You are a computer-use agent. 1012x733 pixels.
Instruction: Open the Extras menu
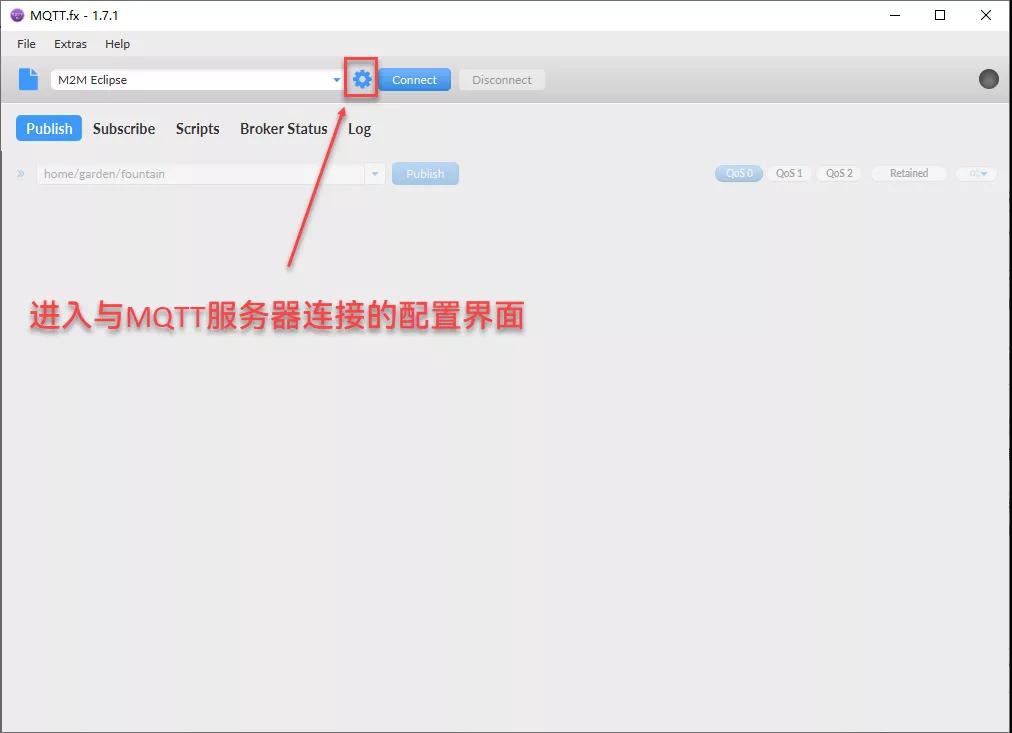(x=70, y=44)
